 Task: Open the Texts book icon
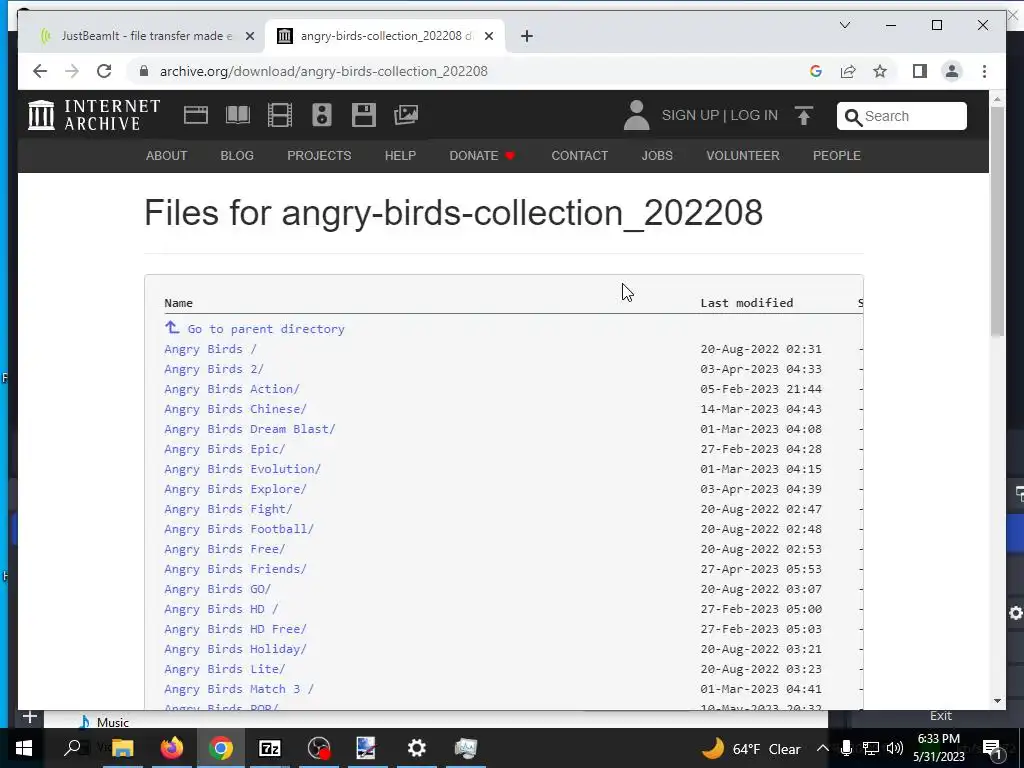[x=238, y=115]
